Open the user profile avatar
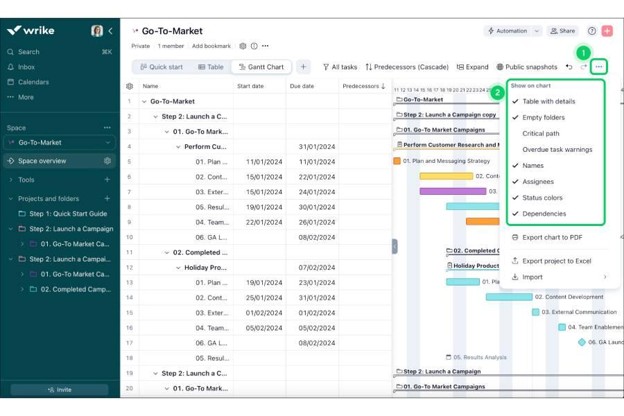The image size is (624, 416). click(x=97, y=31)
